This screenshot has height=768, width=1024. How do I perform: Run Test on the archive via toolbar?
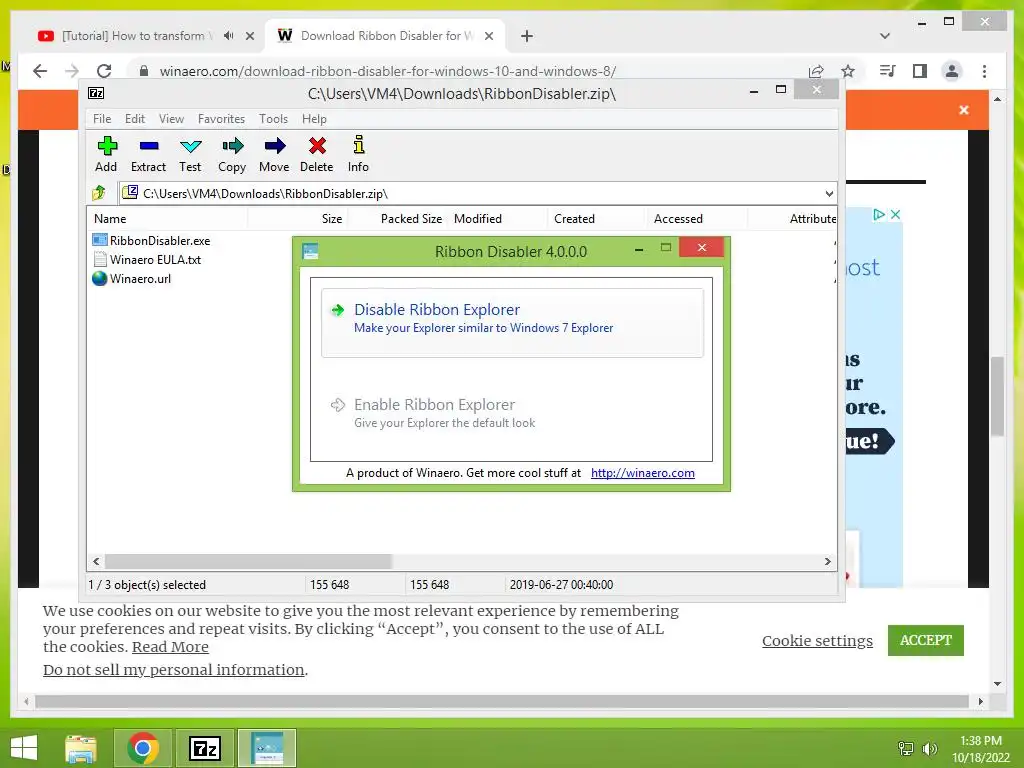[190, 154]
